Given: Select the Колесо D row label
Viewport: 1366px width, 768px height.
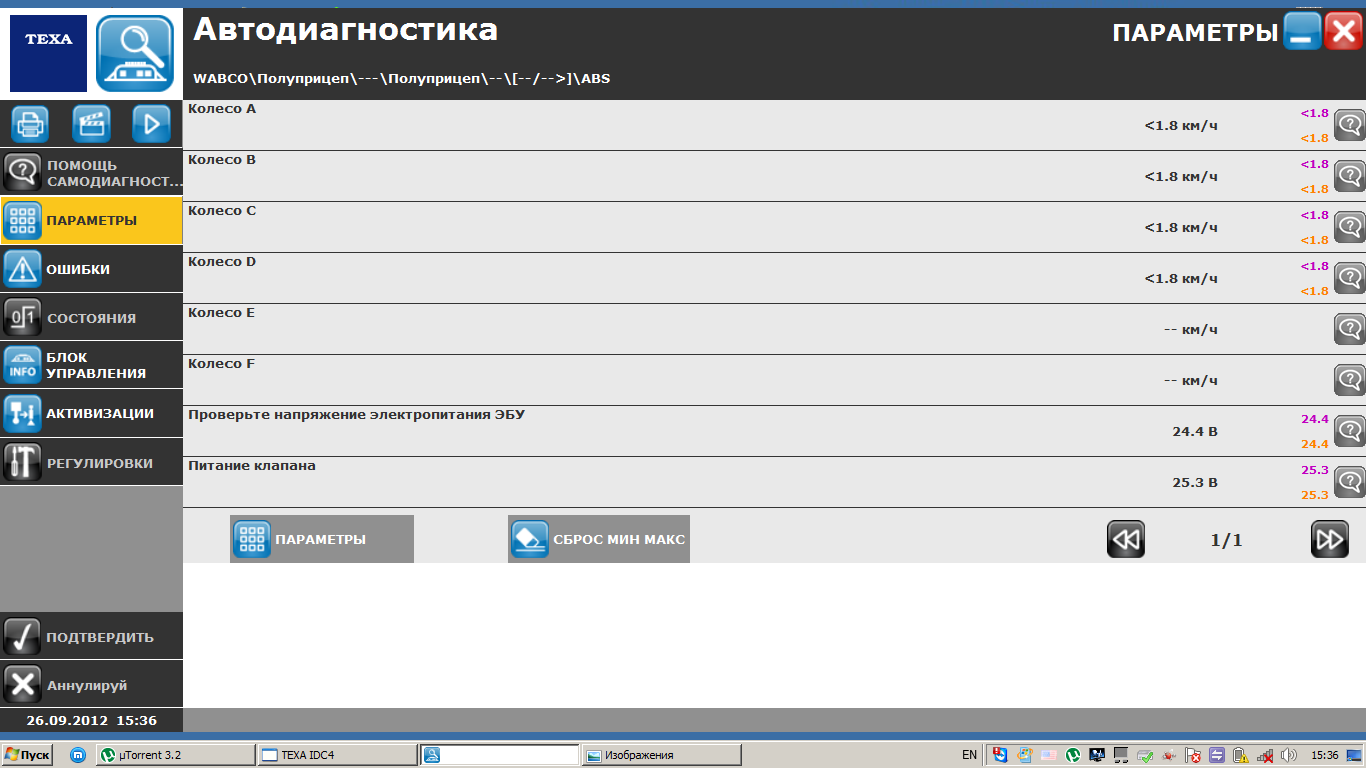Looking at the screenshot, I should (222, 261).
